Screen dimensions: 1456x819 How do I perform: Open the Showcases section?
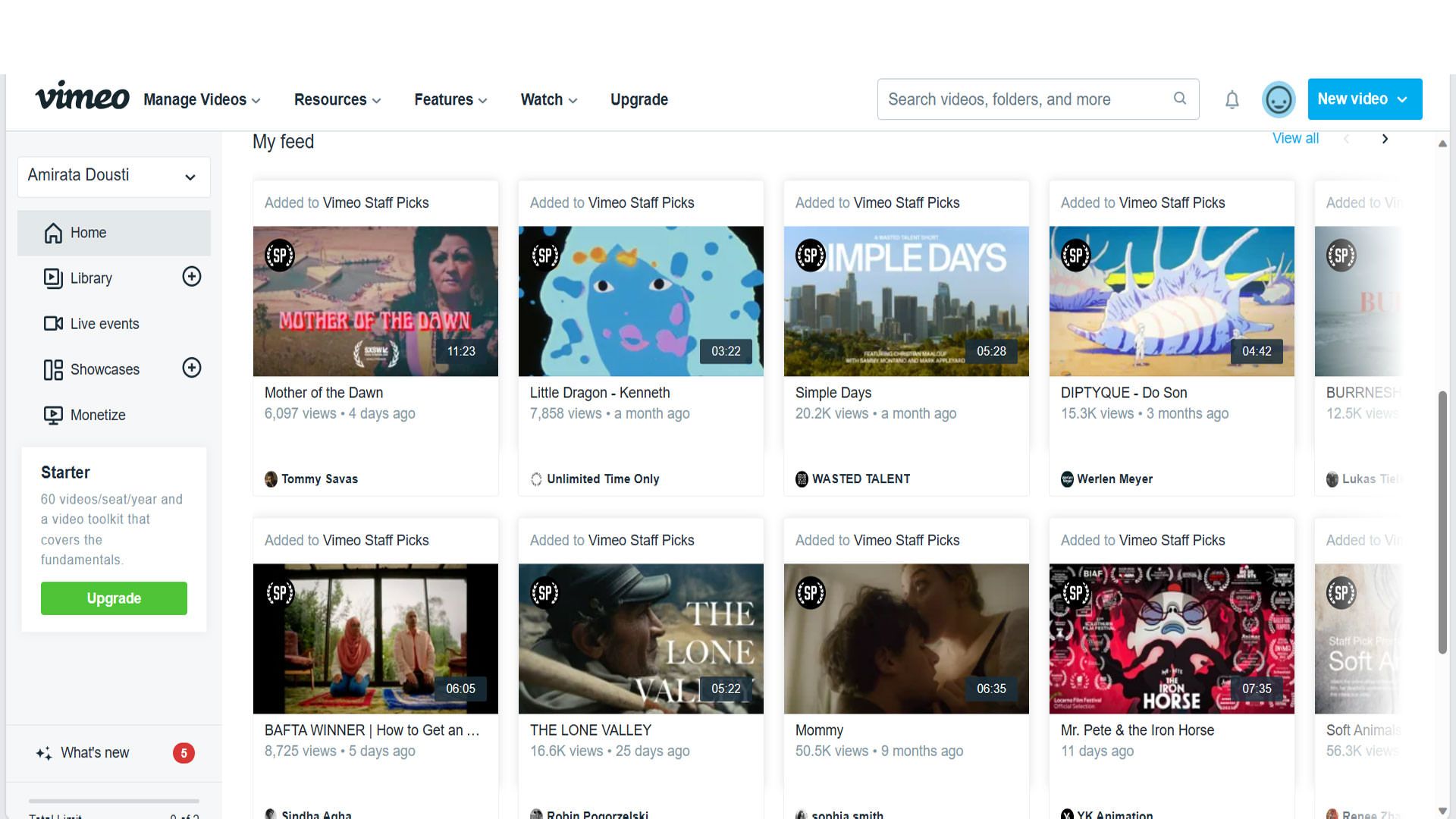(x=105, y=369)
